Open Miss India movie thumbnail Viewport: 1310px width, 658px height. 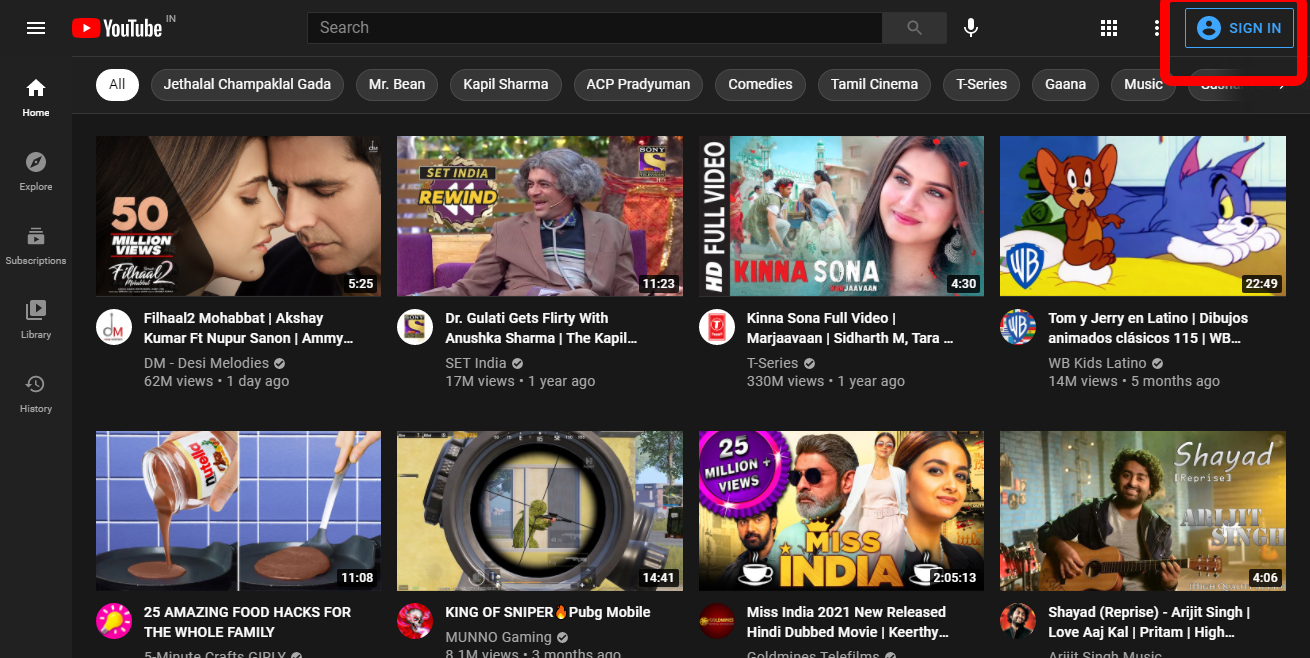tap(841, 511)
